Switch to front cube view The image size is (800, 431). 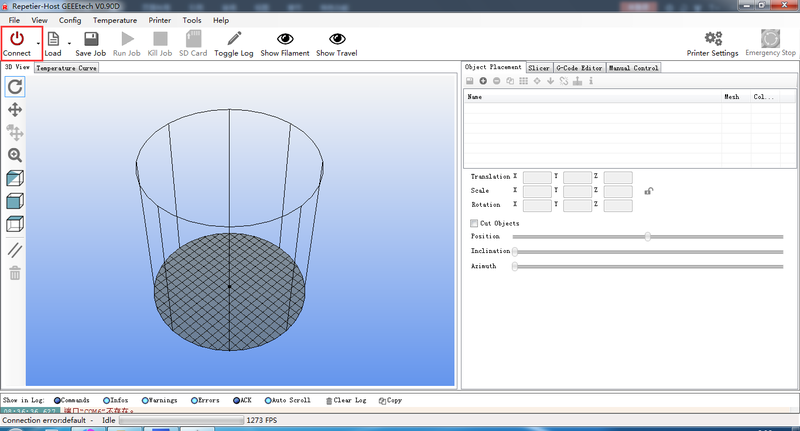[15, 201]
